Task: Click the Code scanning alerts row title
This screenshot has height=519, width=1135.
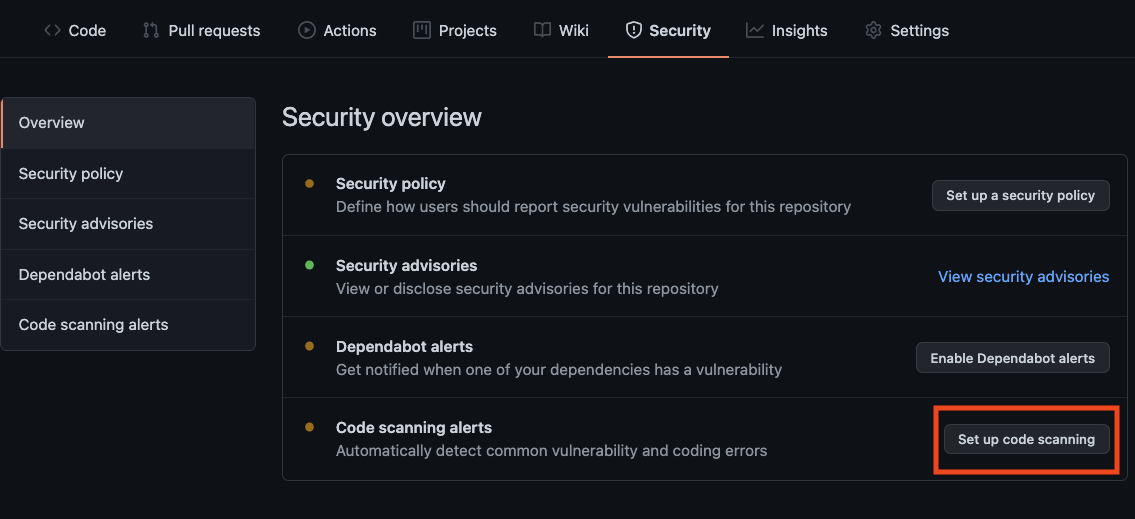Action: [x=414, y=428]
